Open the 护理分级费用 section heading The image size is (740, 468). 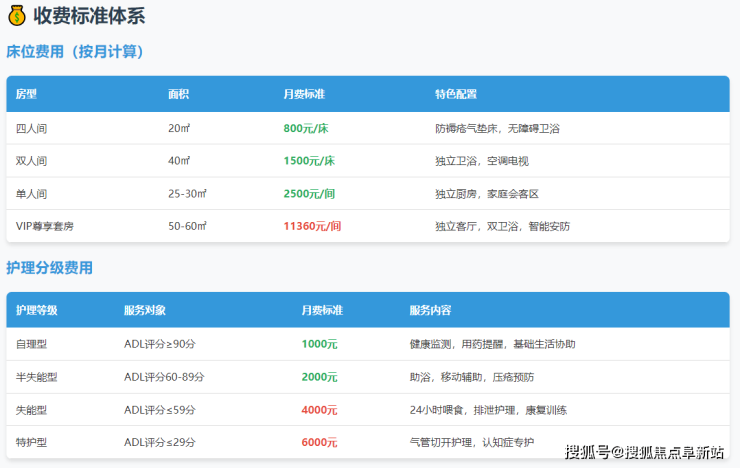(x=49, y=268)
